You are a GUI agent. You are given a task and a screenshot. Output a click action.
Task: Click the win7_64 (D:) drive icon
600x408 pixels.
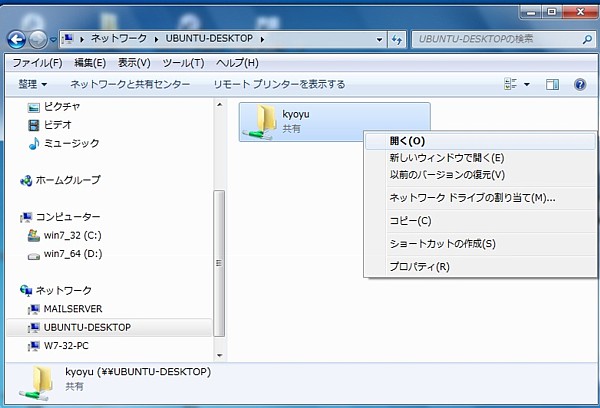(x=34, y=256)
